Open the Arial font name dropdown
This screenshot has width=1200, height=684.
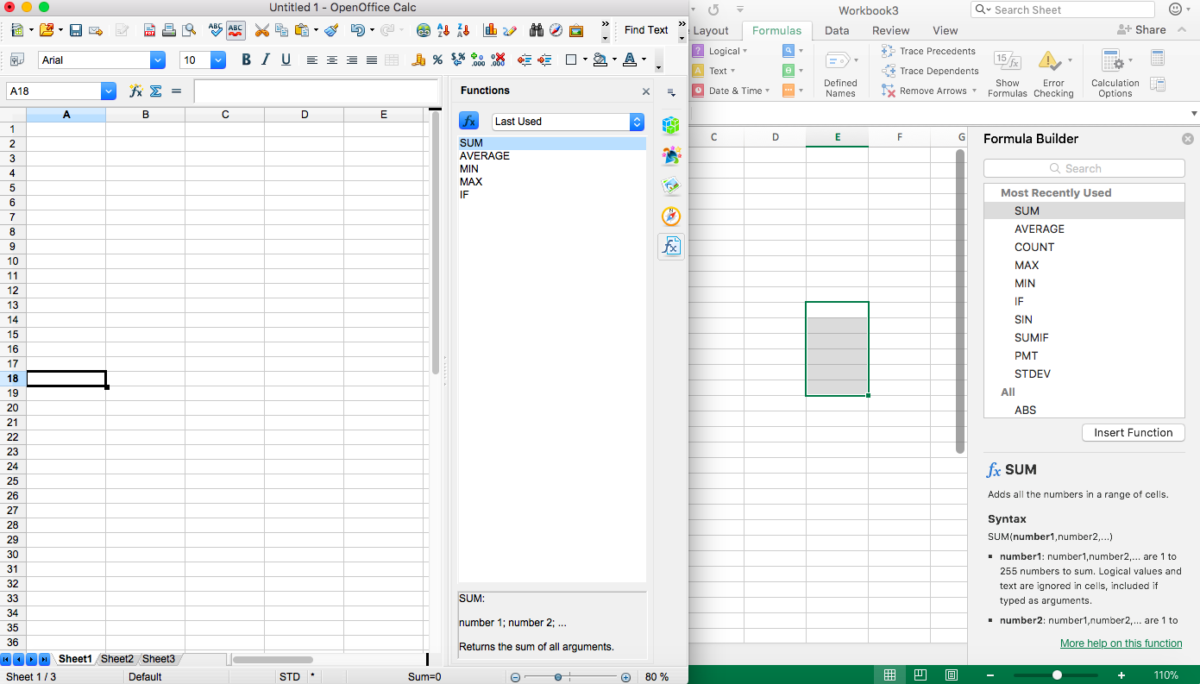(157, 59)
